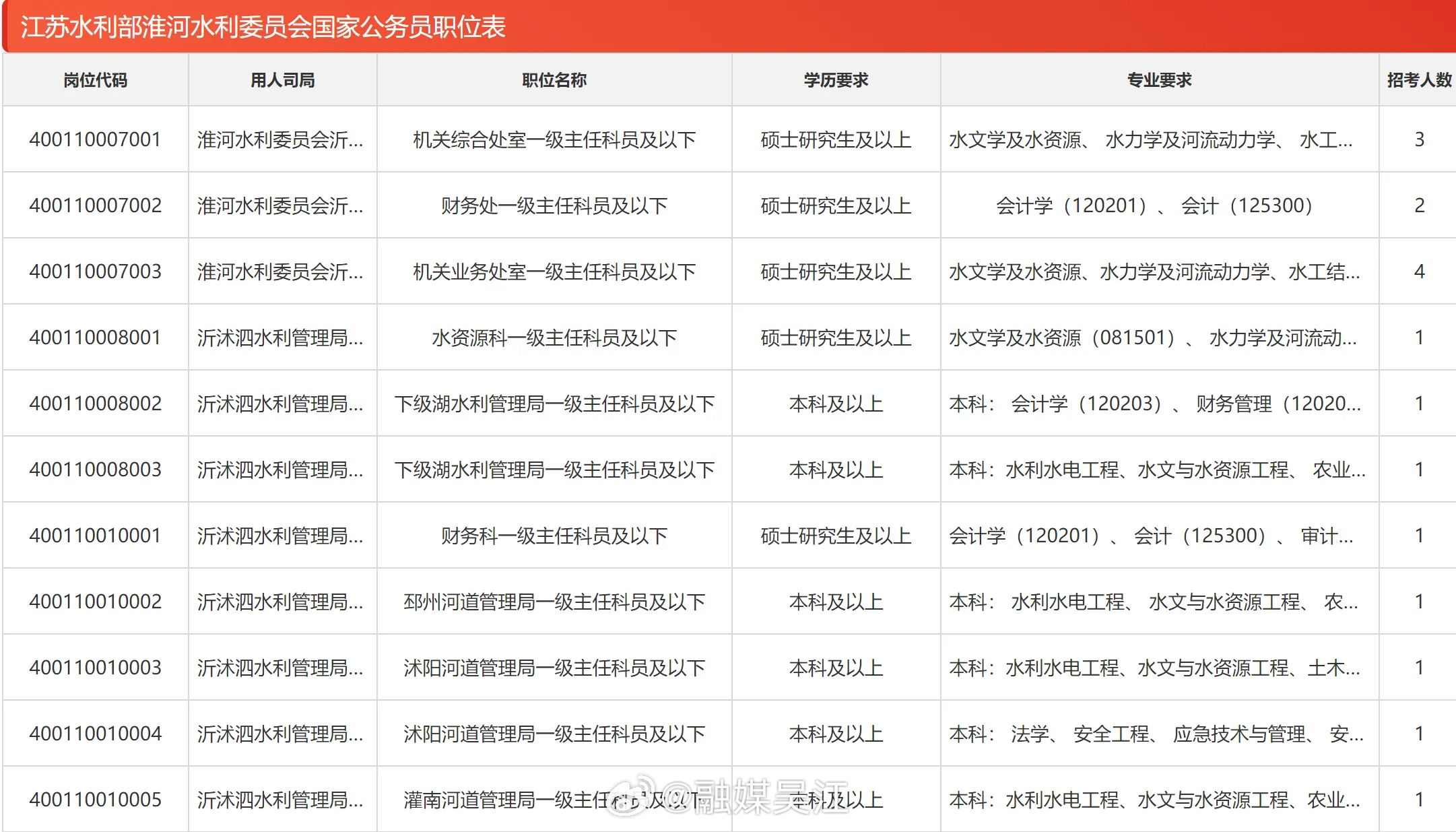Image resolution: width=1456 pixels, height=832 pixels.
Task: Click major requirement 会计学（120201）、会计（125300）
Action: click(x=1155, y=205)
